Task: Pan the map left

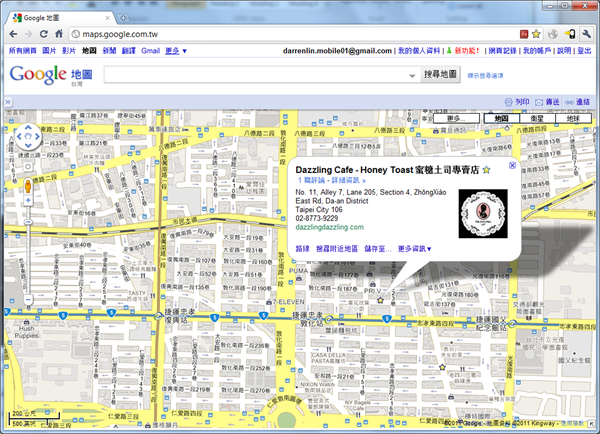Action: click(x=19, y=137)
